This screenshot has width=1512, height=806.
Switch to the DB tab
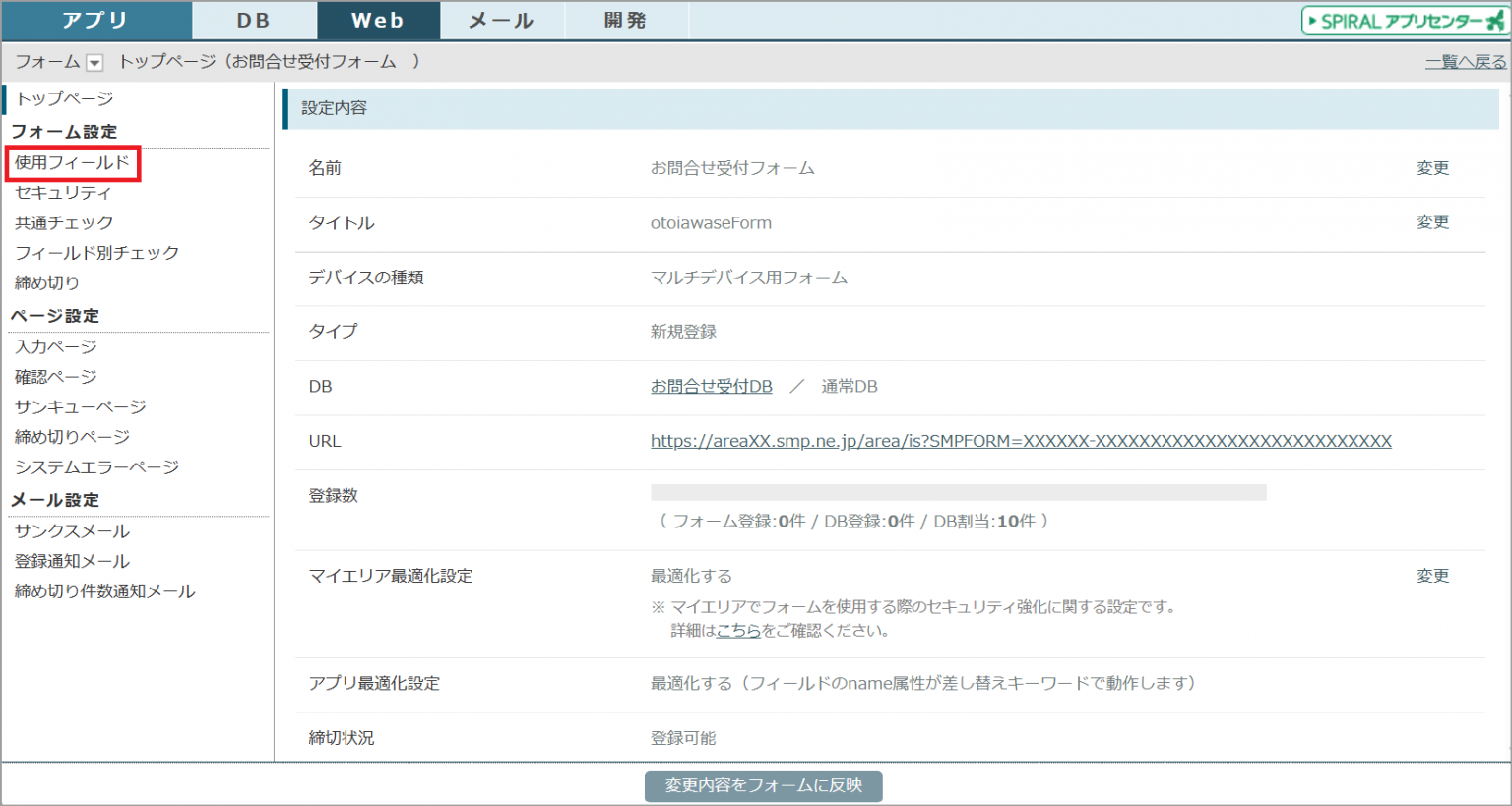(254, 21)
